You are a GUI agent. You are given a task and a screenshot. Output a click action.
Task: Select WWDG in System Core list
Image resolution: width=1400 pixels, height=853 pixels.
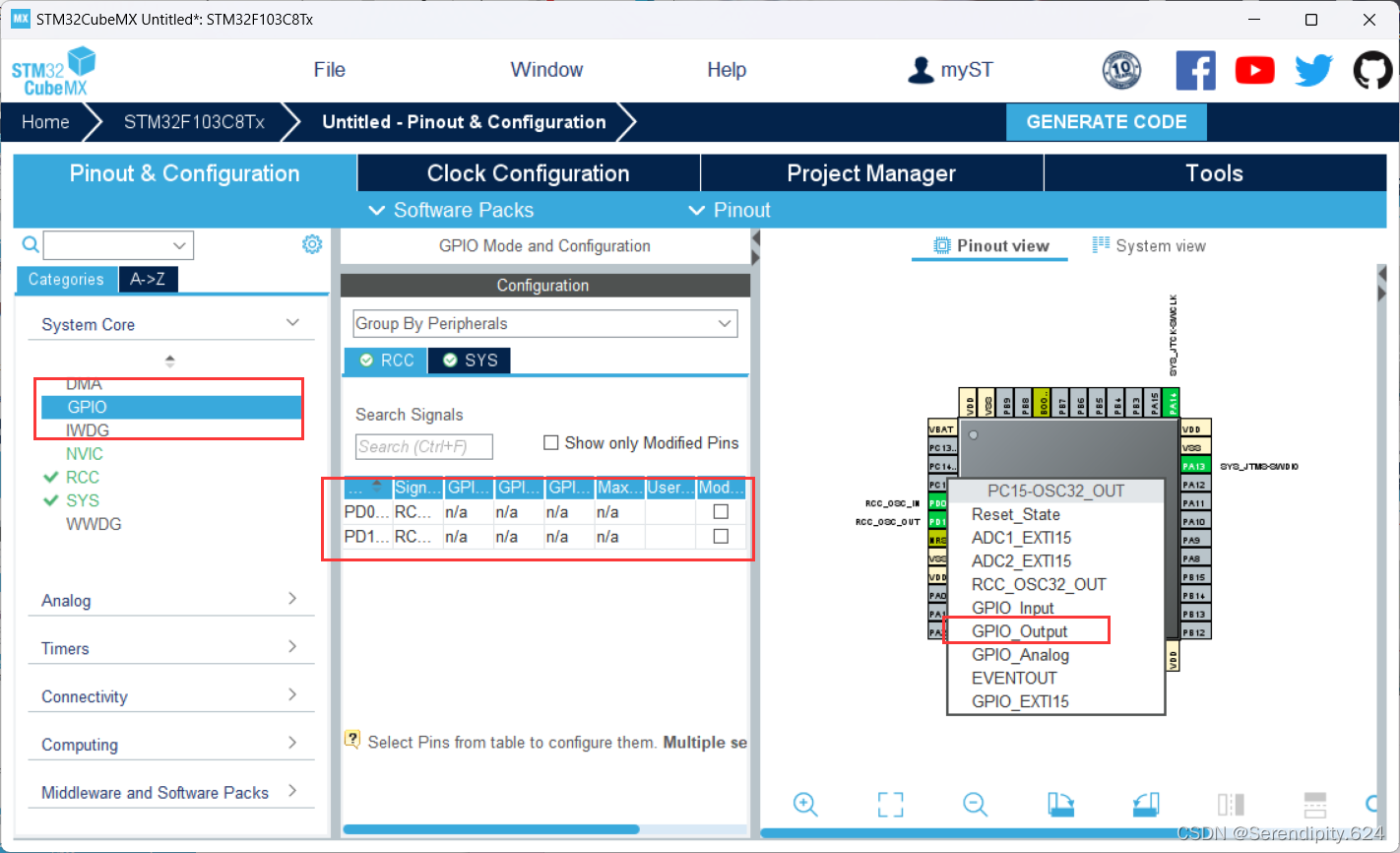pyautogui.click(x=94, y=524)
